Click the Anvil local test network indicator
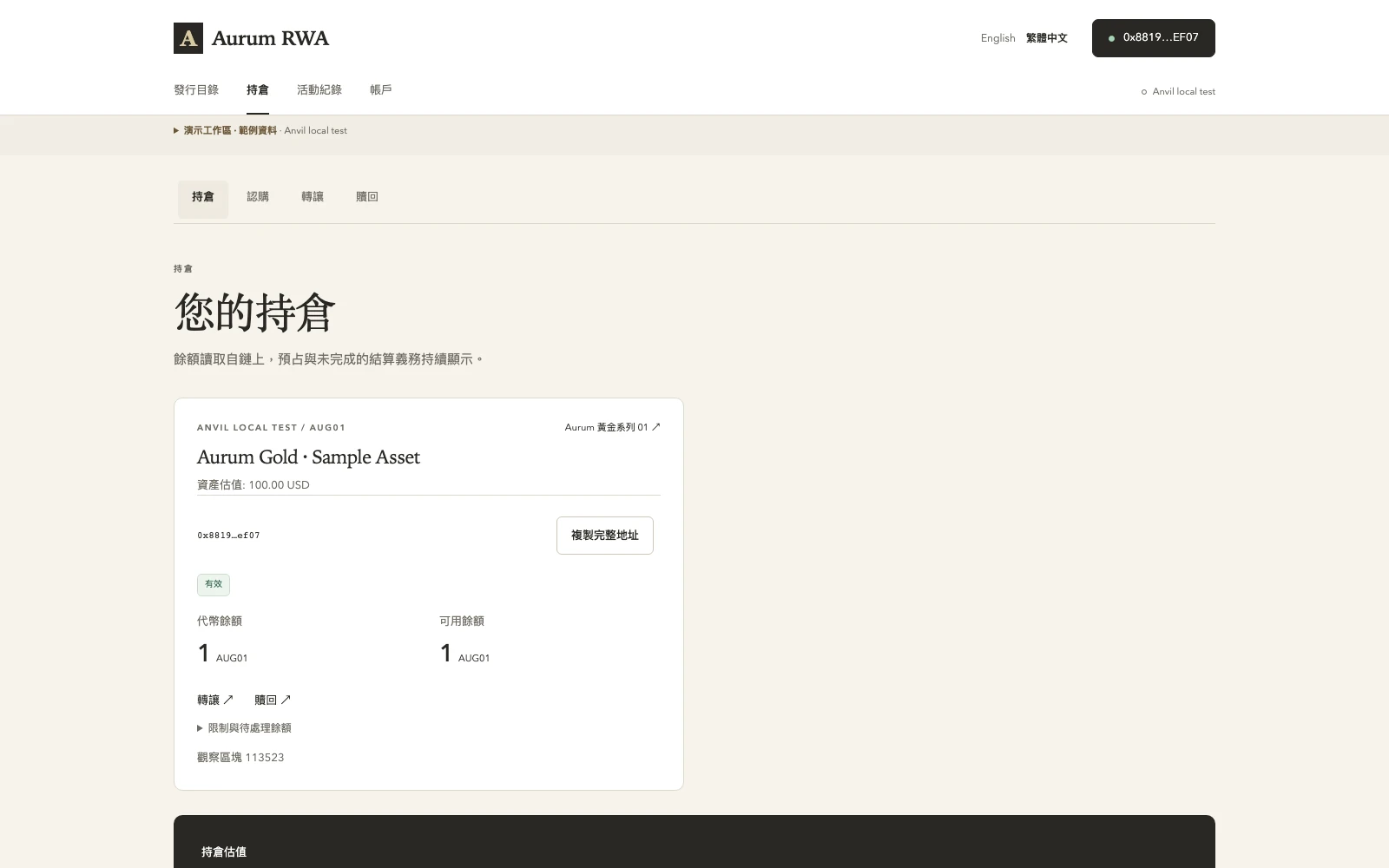Image resolution: width=1389 pixels, height=868 pixels. (1178, 91)
